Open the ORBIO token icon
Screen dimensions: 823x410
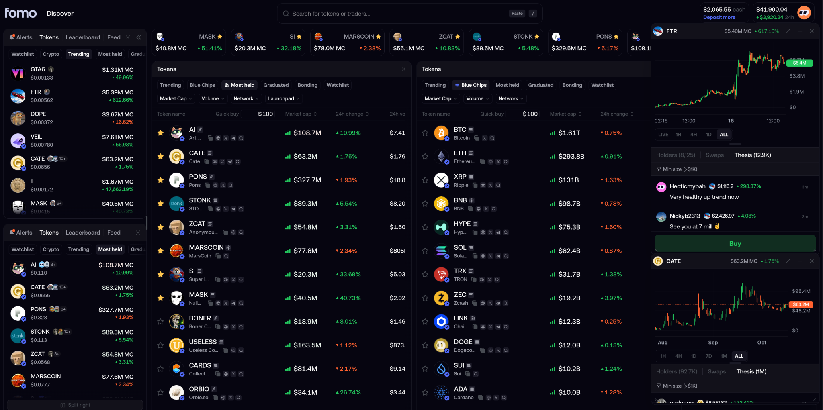pos(176,393)
